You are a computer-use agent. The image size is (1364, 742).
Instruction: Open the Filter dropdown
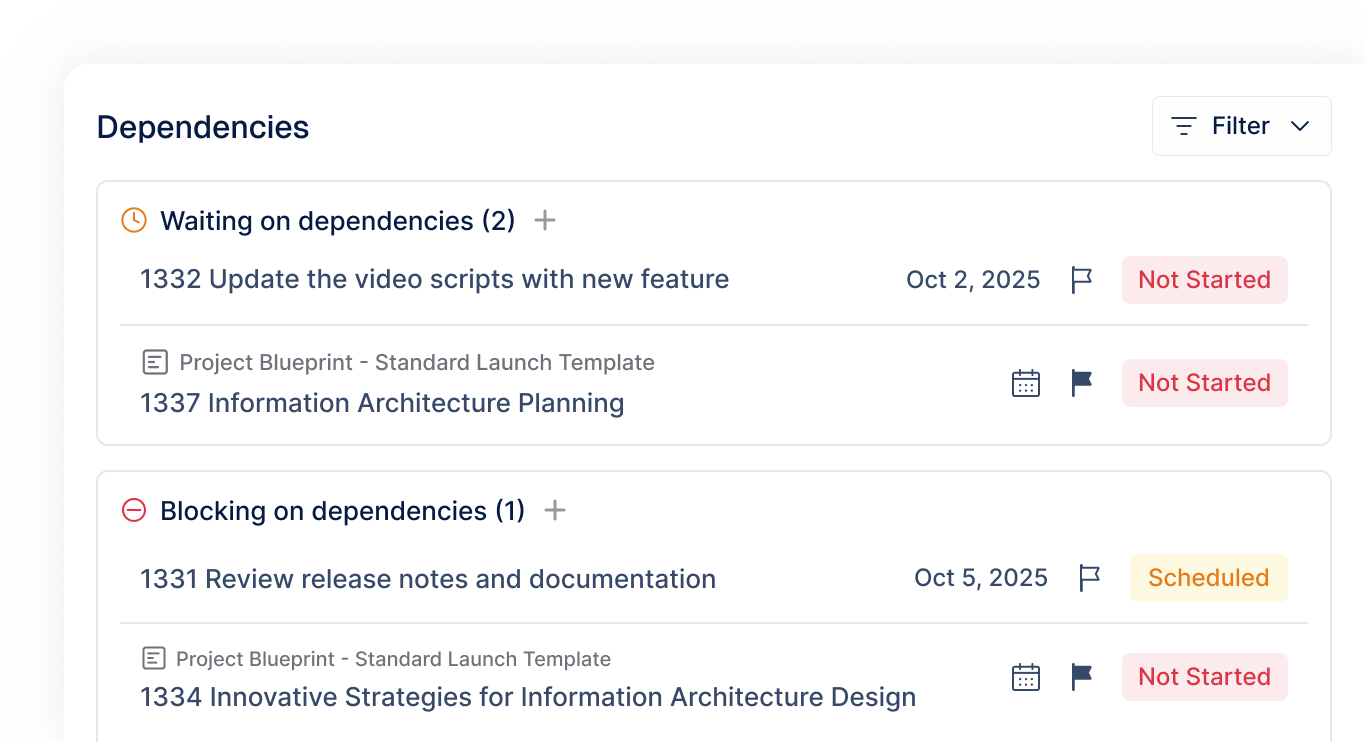[x=1241, y=126]
